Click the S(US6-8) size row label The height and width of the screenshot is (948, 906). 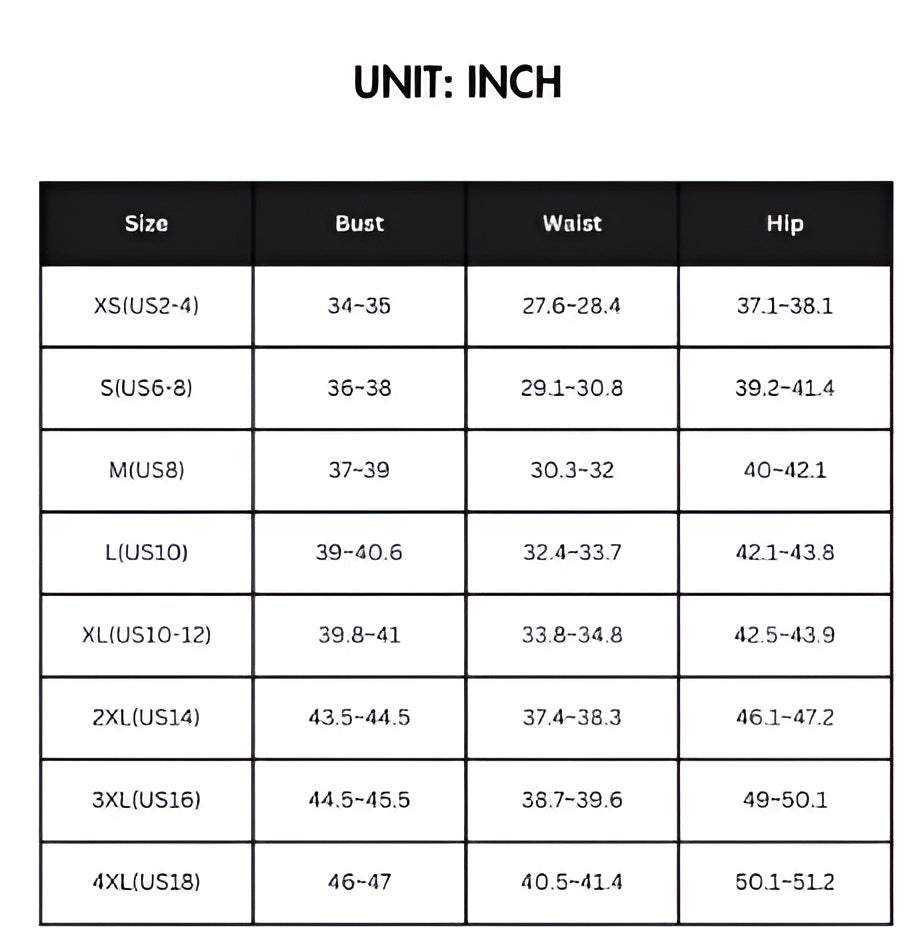(146, 388)
